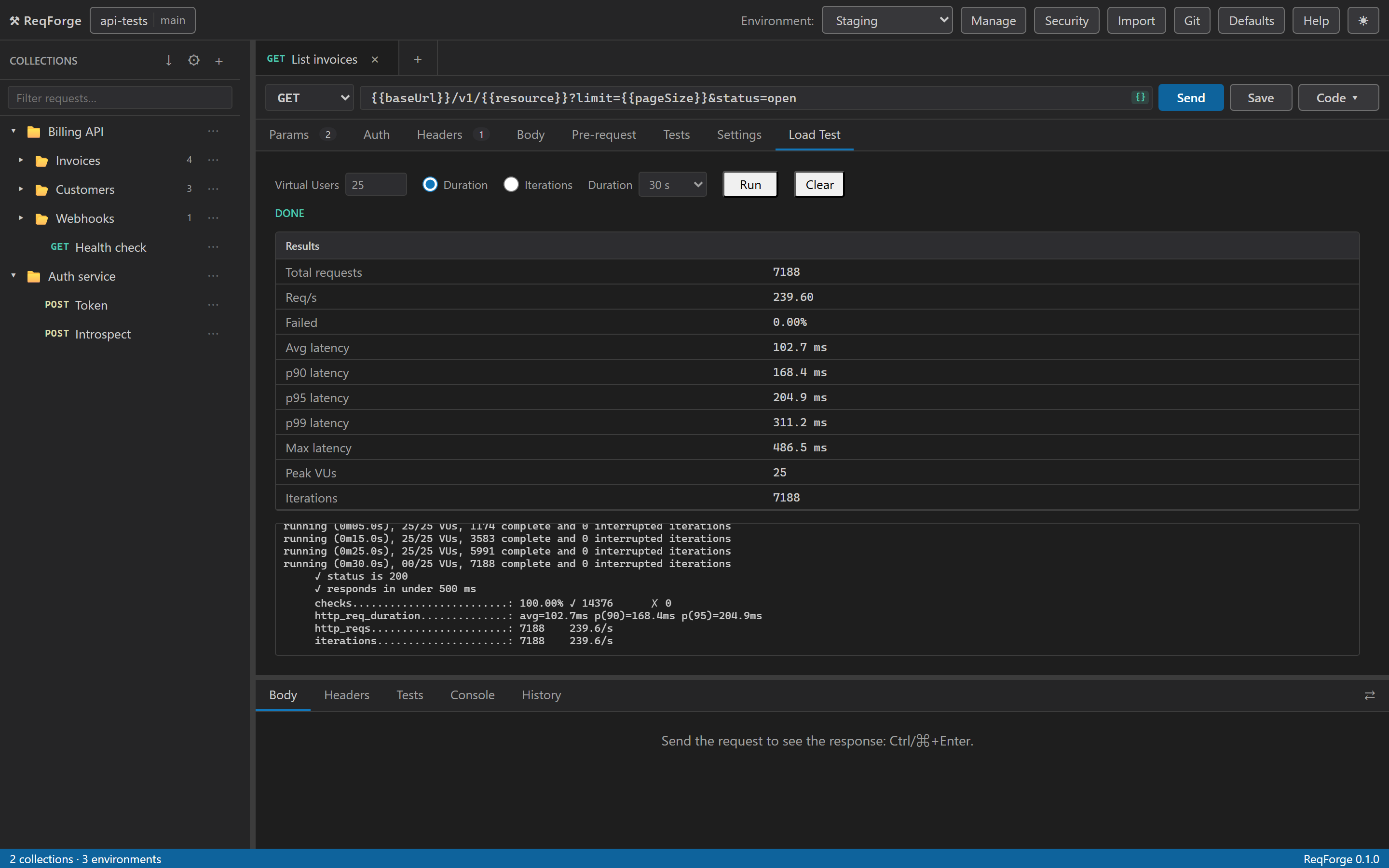
Task: Switch to the Auth tab
Action: click(x=377, y=135)
